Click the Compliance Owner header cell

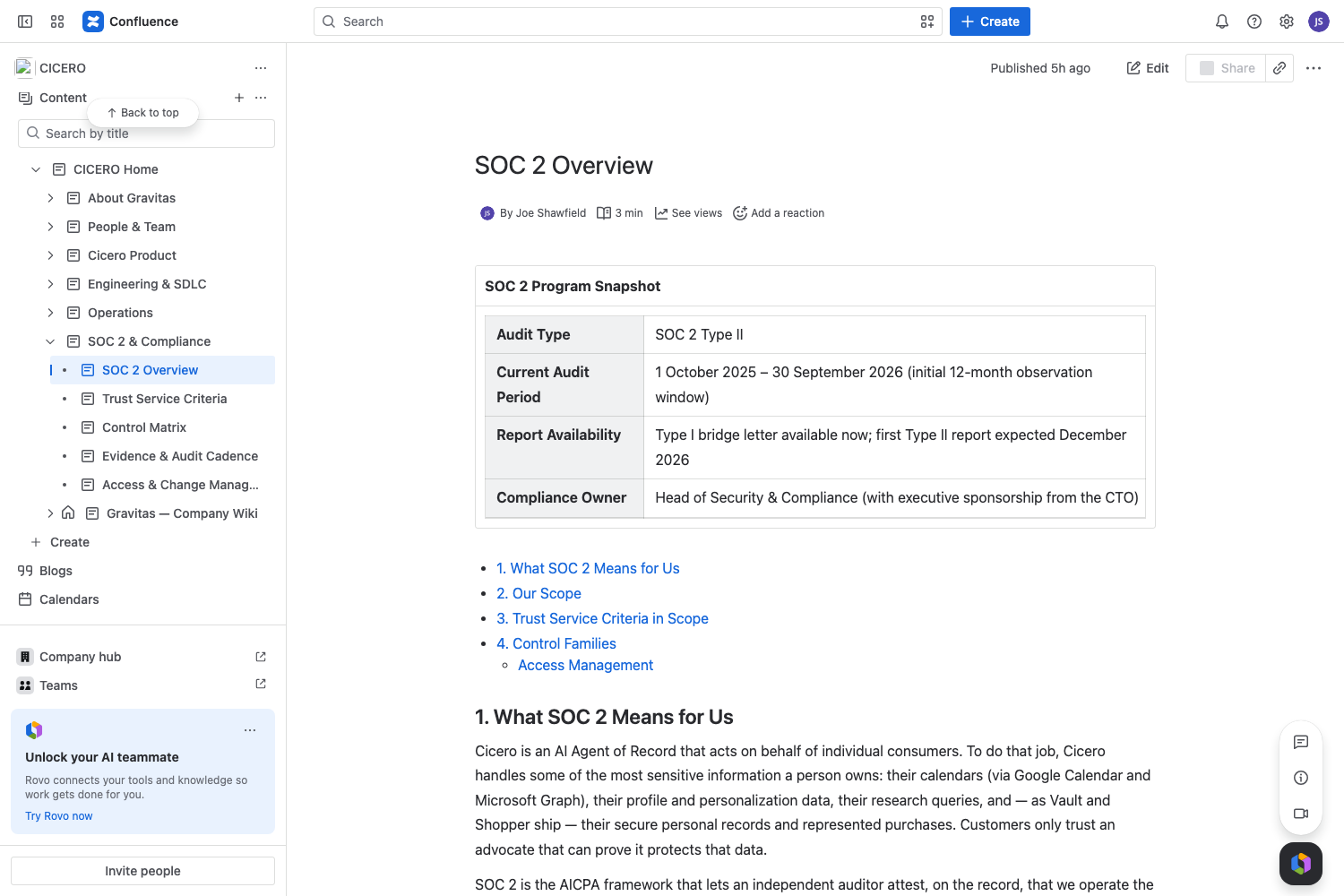pyautogui.click(x=564, y=498)
